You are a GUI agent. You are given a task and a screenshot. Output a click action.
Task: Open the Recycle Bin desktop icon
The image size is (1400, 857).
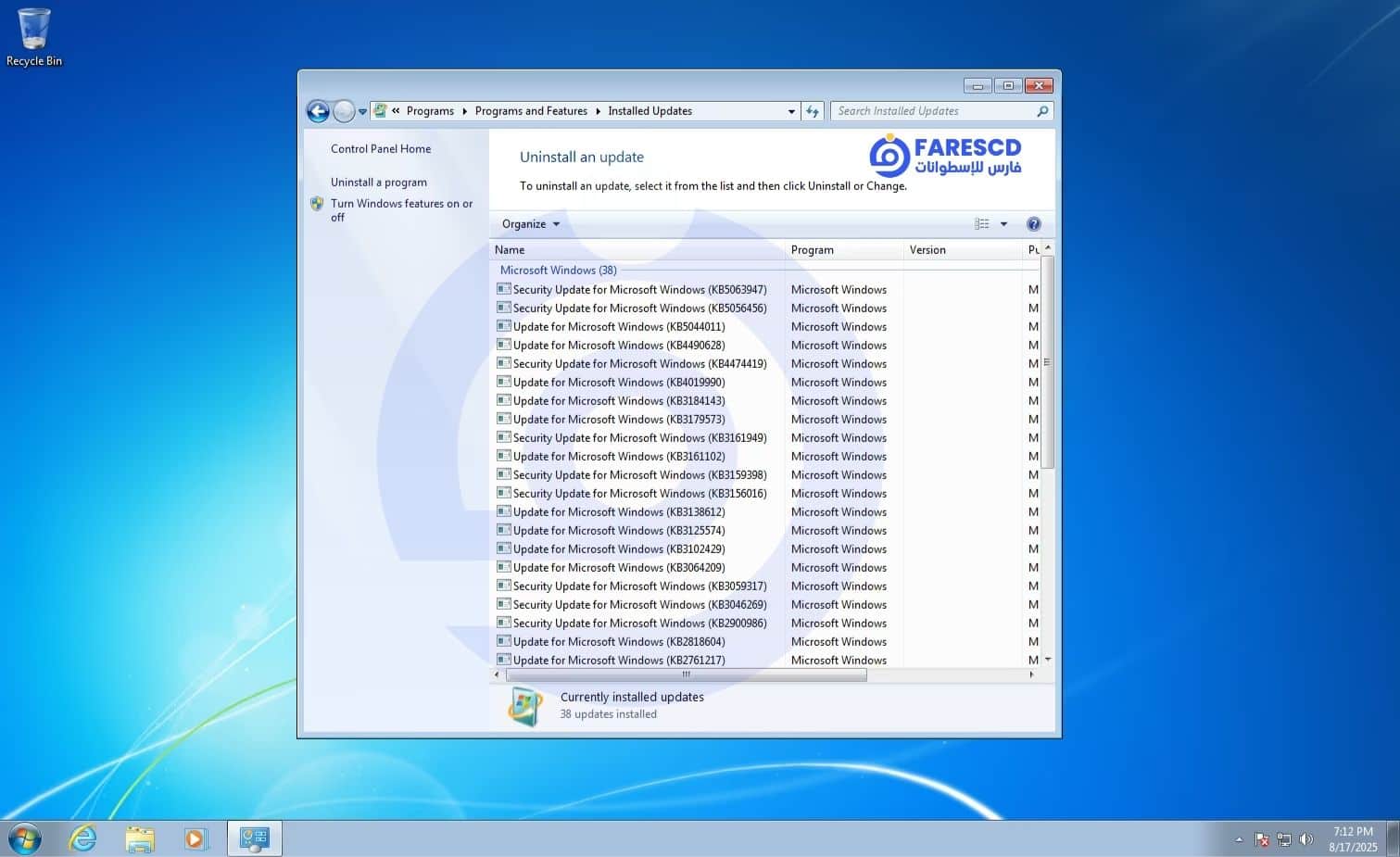[x=34, y=37]
